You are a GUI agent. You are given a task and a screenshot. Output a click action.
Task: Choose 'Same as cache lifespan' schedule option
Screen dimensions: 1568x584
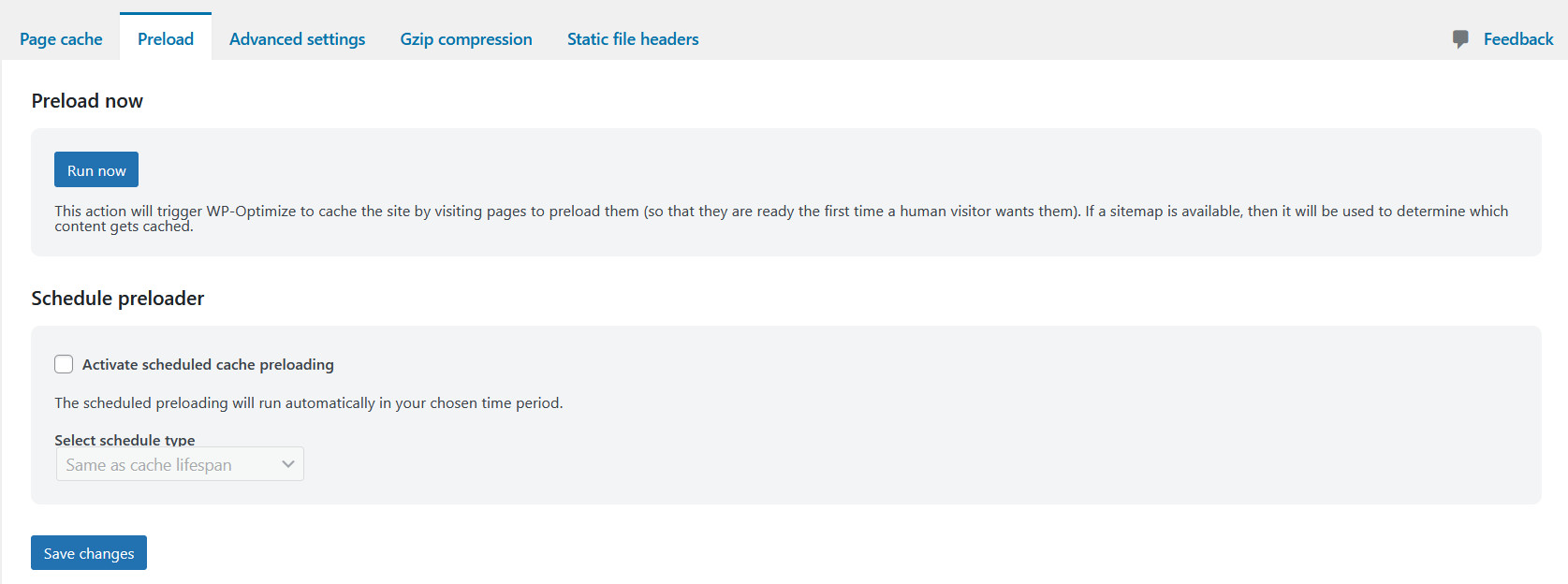pos(150,464)
